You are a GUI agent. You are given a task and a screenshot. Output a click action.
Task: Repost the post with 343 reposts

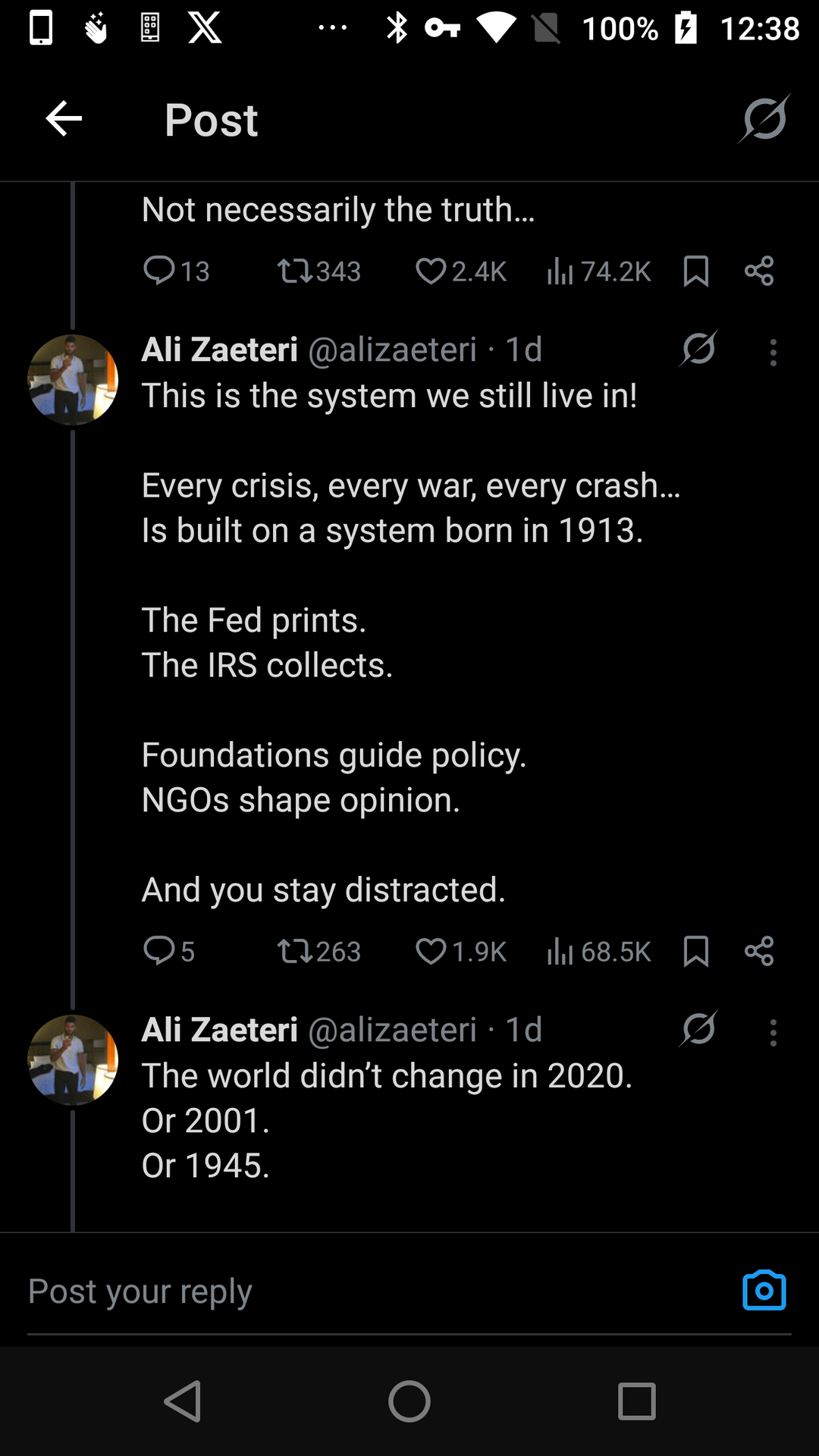point(318,271)
